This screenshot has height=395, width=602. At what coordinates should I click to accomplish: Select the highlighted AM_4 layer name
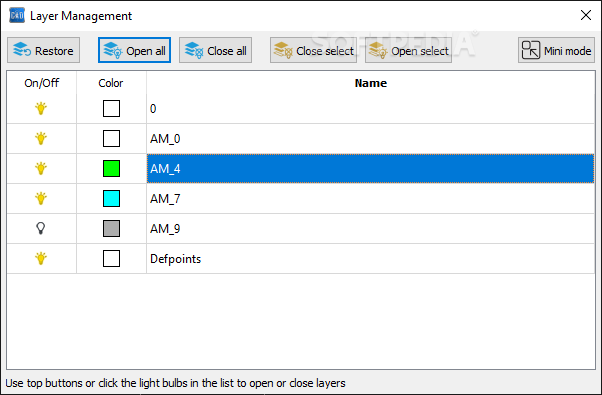coord(370,169)
